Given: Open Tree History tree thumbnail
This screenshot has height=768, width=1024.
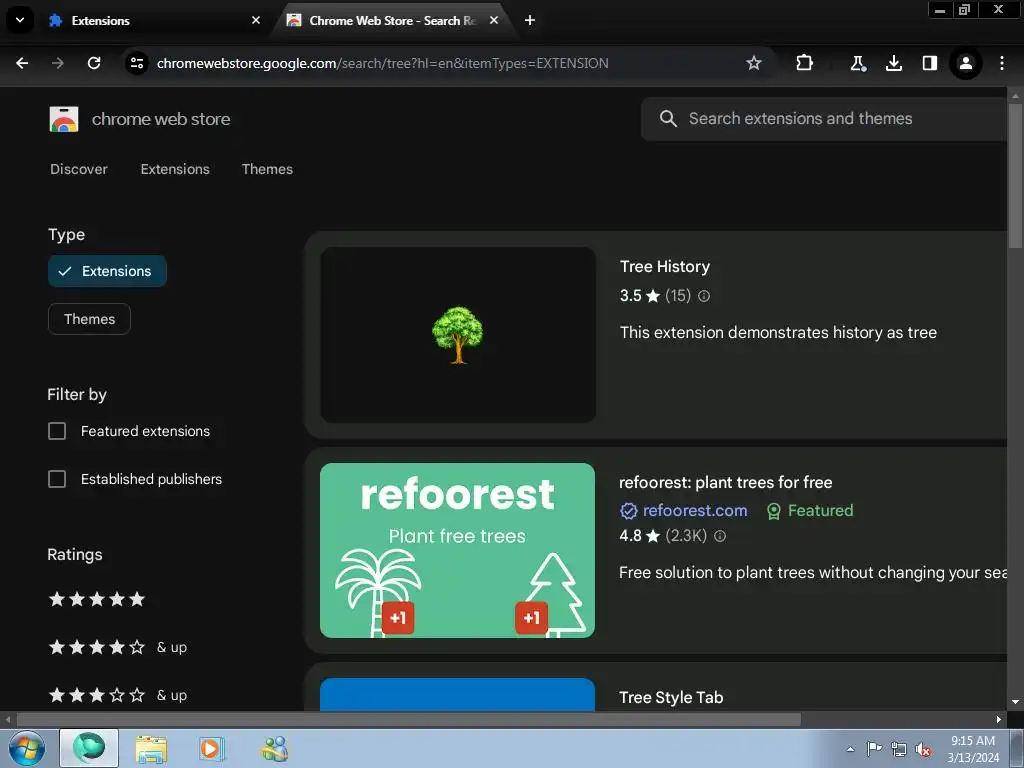Looking at the screenshot, I should click(x=458, y=334).
